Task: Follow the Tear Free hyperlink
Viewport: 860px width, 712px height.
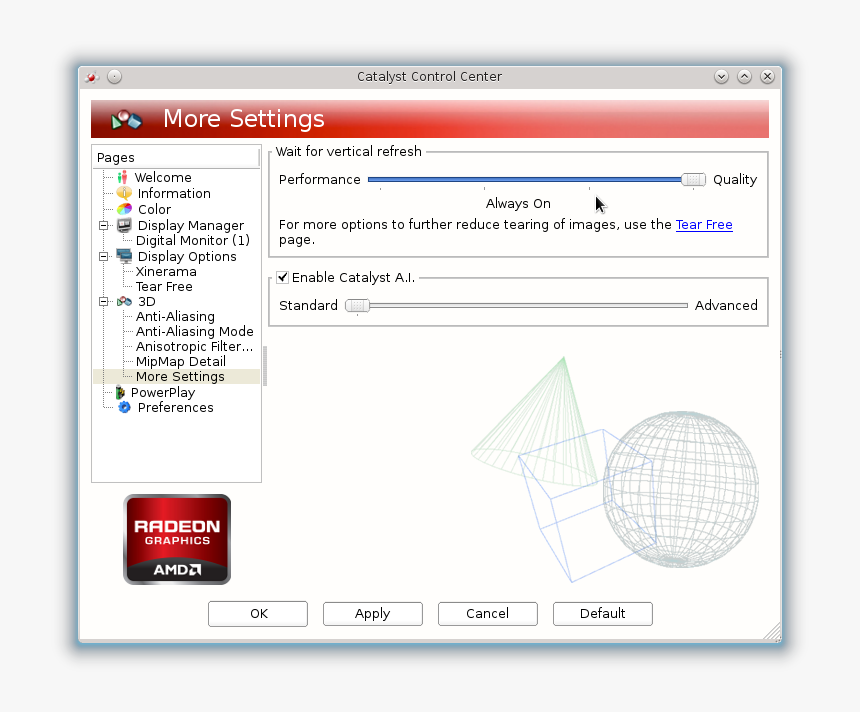Action: [x=704, y=224]
